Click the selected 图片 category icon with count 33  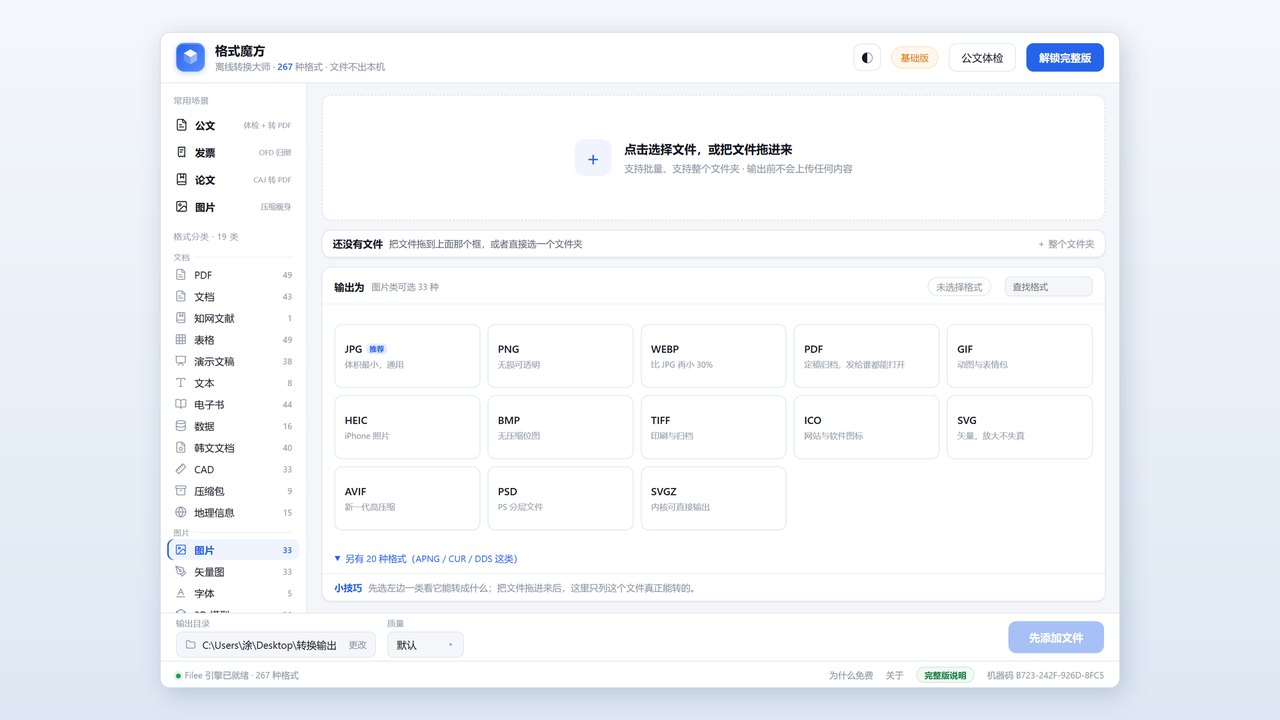click(181, 550)
